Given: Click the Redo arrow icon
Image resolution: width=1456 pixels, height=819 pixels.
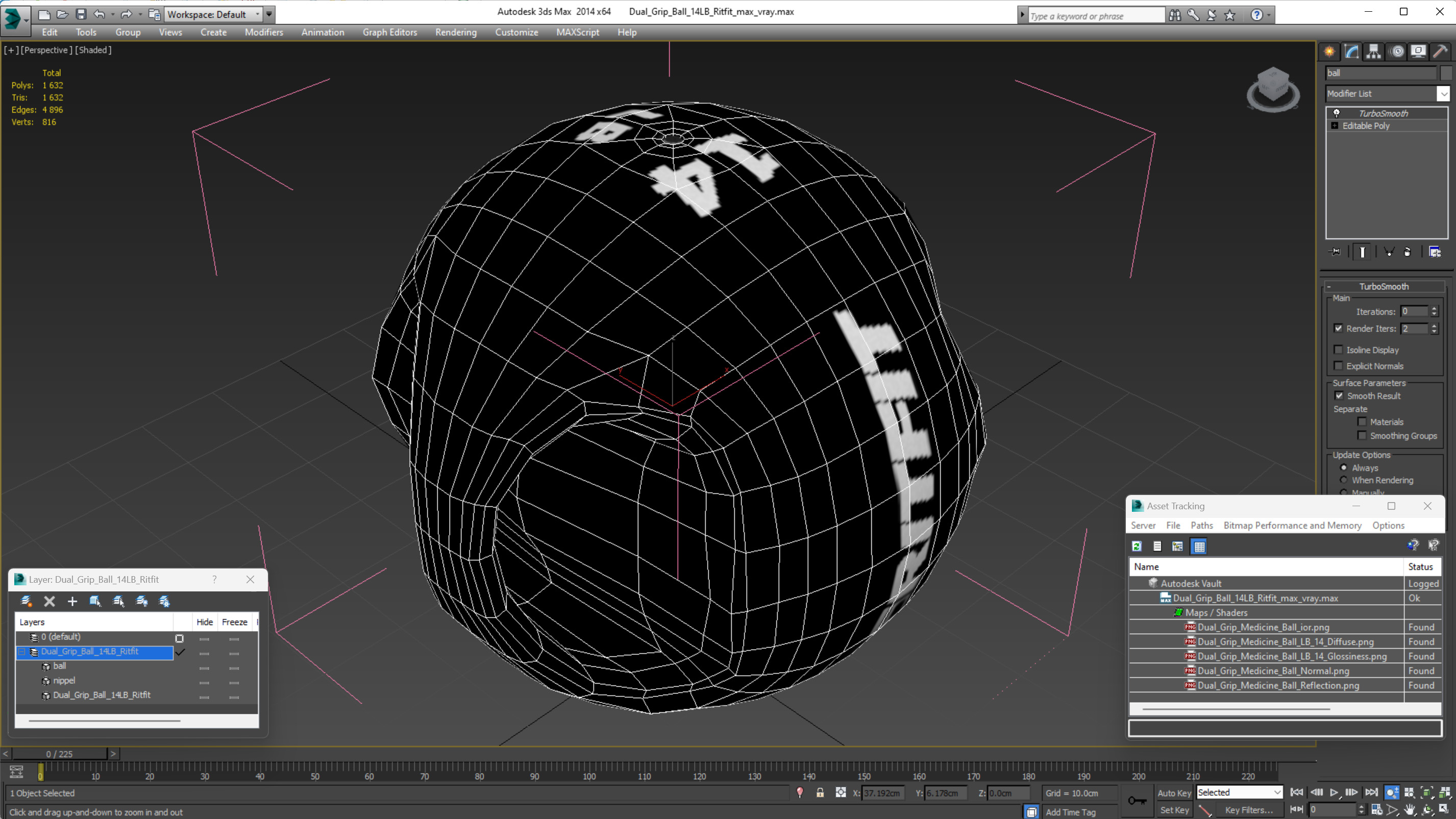Looking at the screenshot, I should tap(126, 14).
